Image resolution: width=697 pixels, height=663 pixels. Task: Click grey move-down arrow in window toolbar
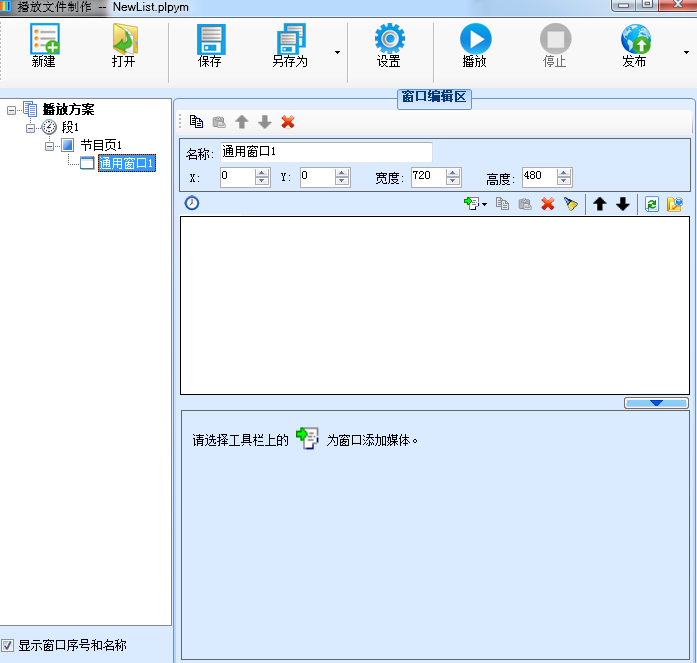tap(265, 122)
